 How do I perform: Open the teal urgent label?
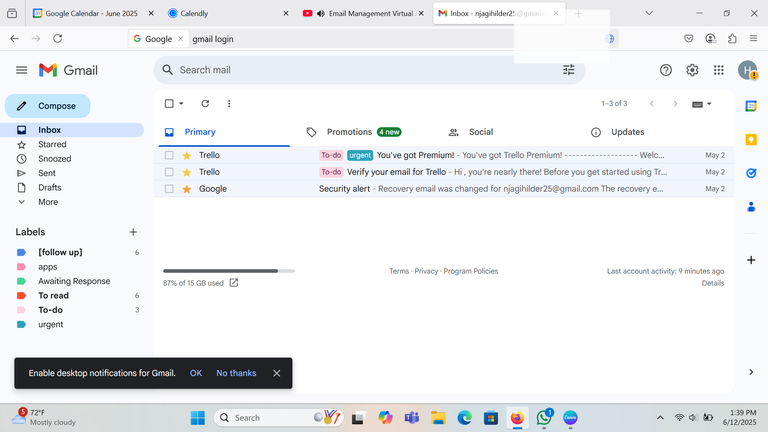[x=50, y=324]
